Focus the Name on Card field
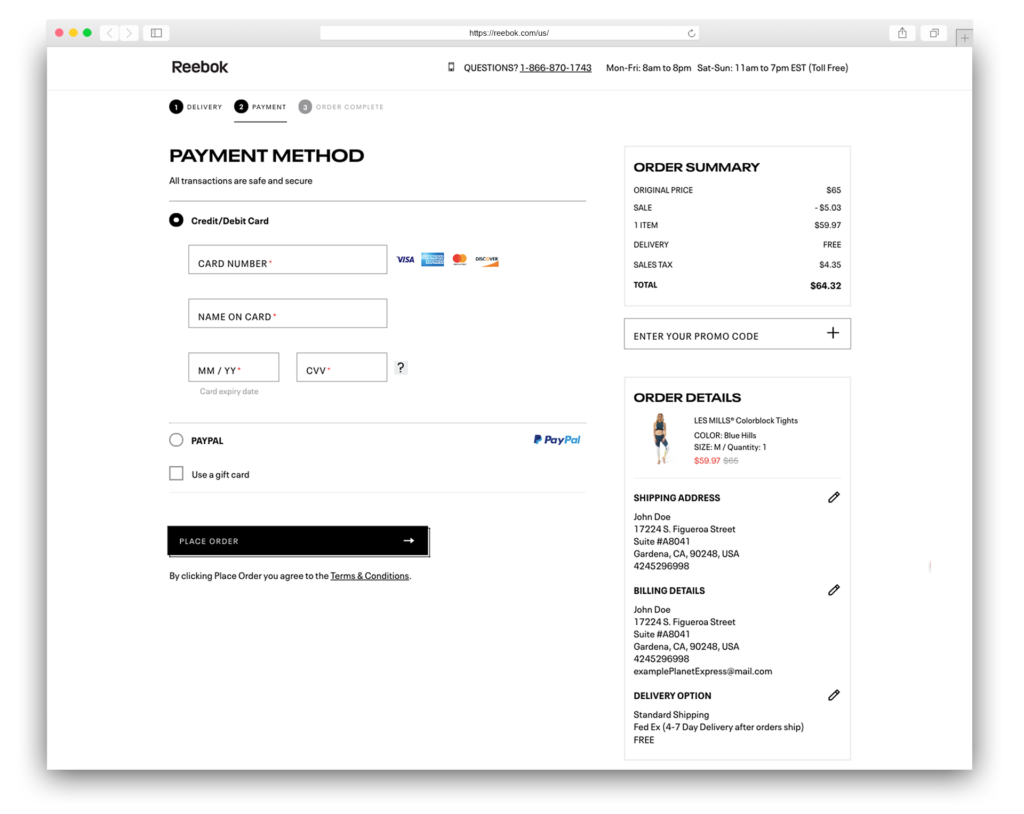The height and width of the screenshot is (814, 1024). click(287, 314)
